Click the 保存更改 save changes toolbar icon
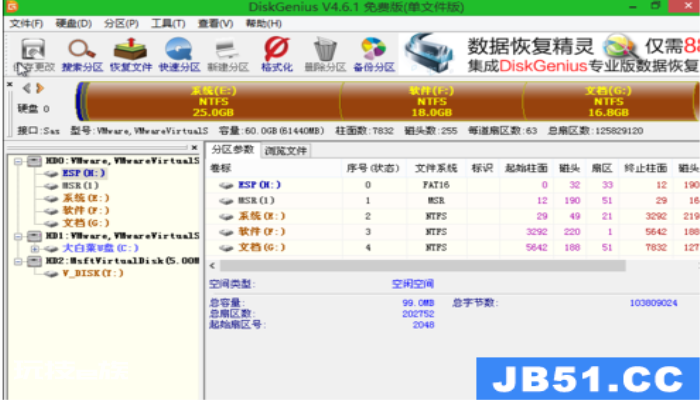The image size is (700, 400). pos(33,54)
